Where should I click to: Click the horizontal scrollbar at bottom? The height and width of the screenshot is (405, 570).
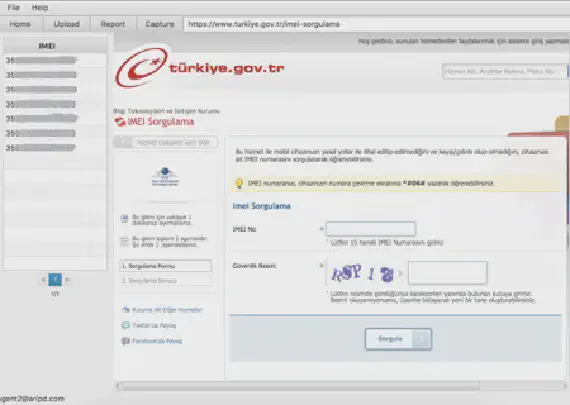[341, 386]
